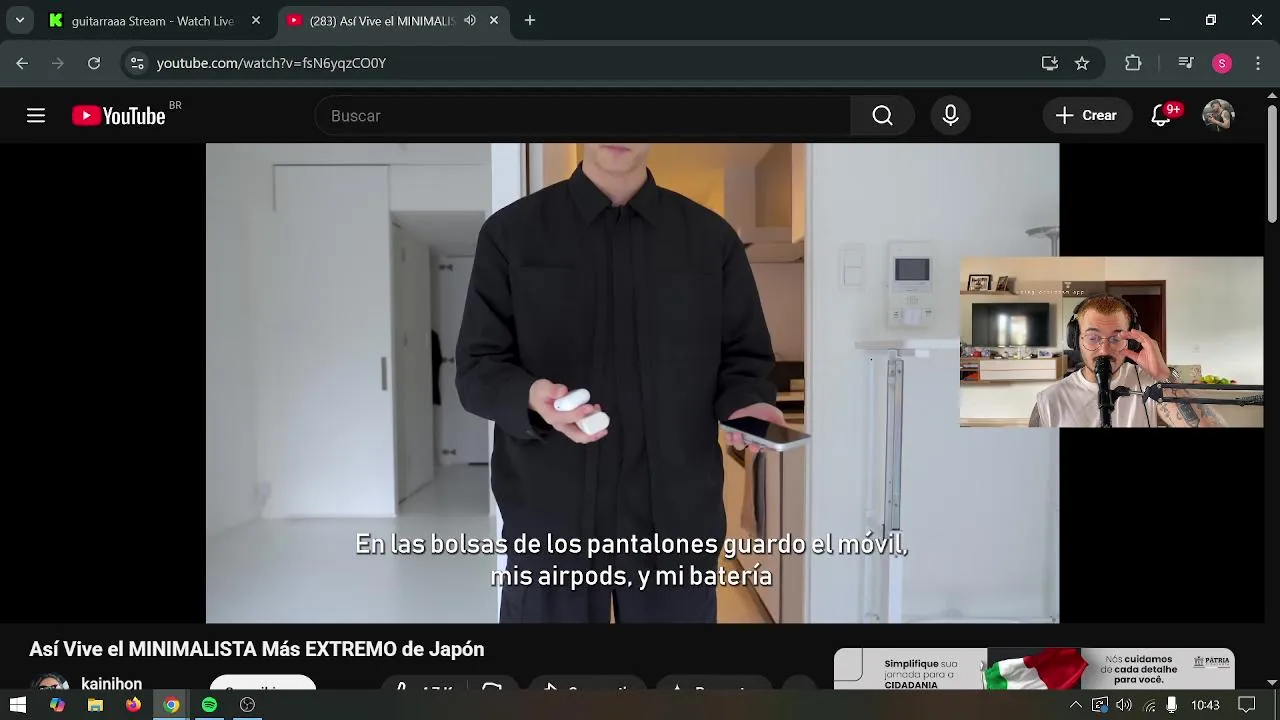Image resolution: width=1280 pixels, height=720 pixels.
Task: Go back to the previous page
Action: tap(22, 63)
